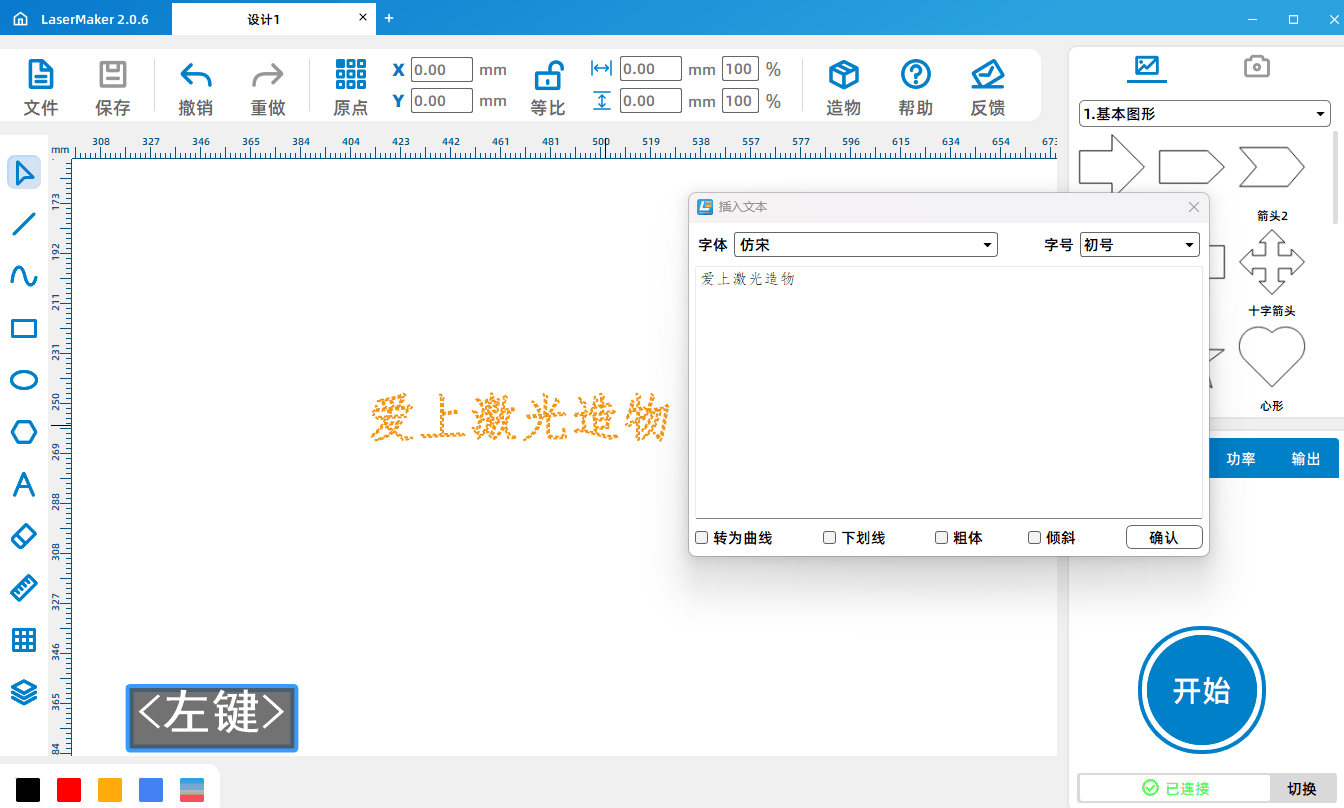Insert the chevron 箭头2 shape
1344x808 pixels.
coord(1272,167)
